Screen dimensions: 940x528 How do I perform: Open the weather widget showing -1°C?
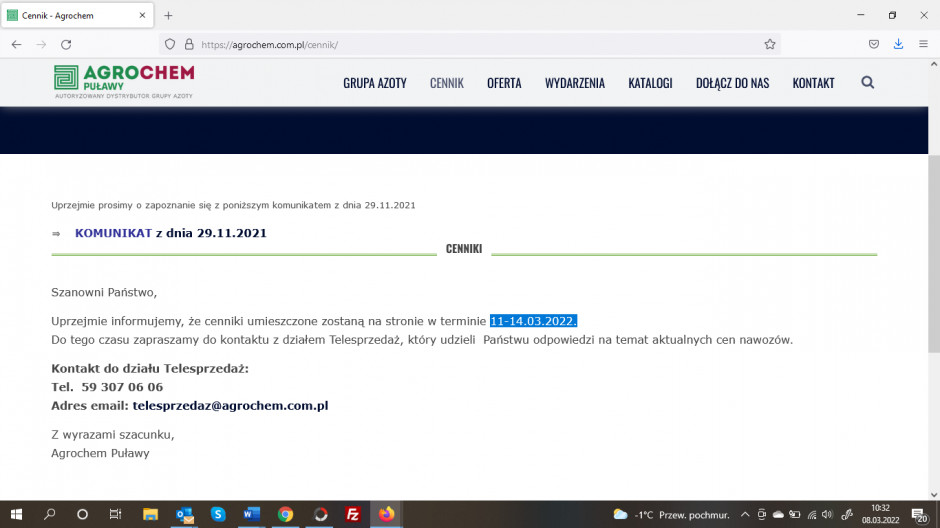(x=671, y=515)
